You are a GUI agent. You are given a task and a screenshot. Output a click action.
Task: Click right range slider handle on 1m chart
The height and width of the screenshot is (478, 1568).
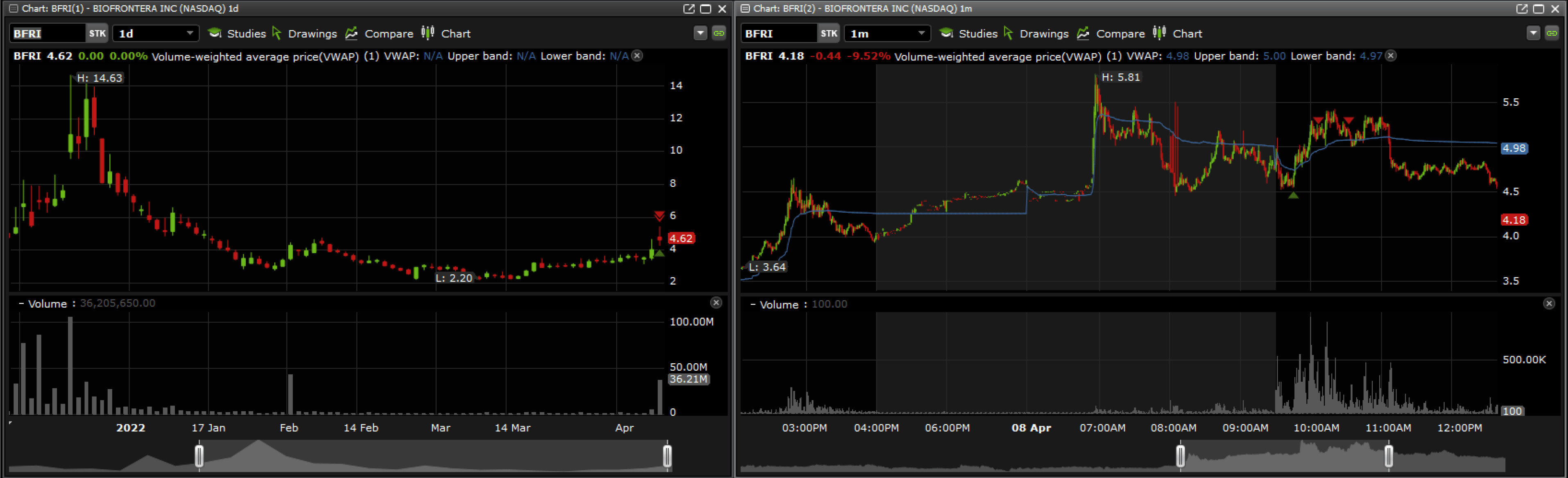pos(1389,456)
